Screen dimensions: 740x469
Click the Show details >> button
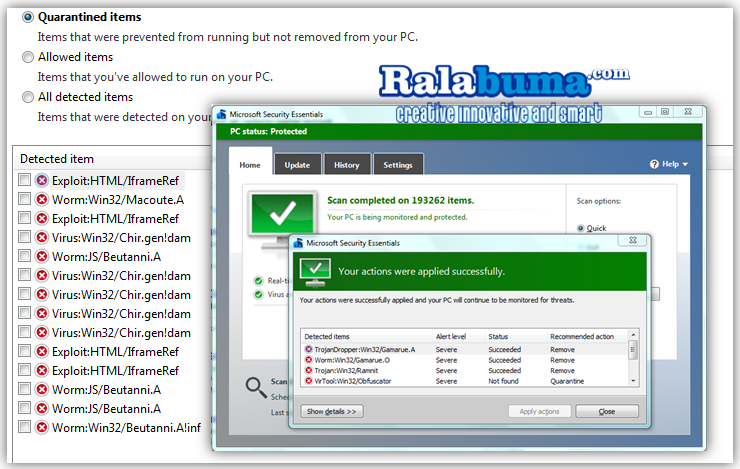332,411
